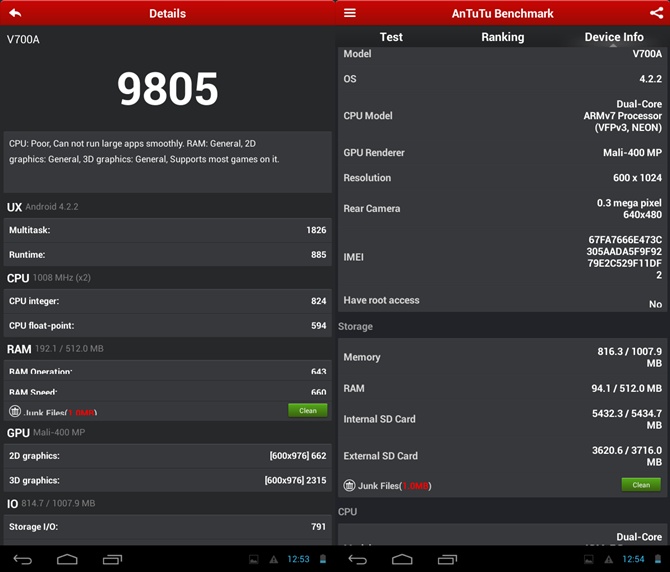Tap the picture notification icon near 12:54
Screen dimensions: 670x572
(x=589, y=559)
